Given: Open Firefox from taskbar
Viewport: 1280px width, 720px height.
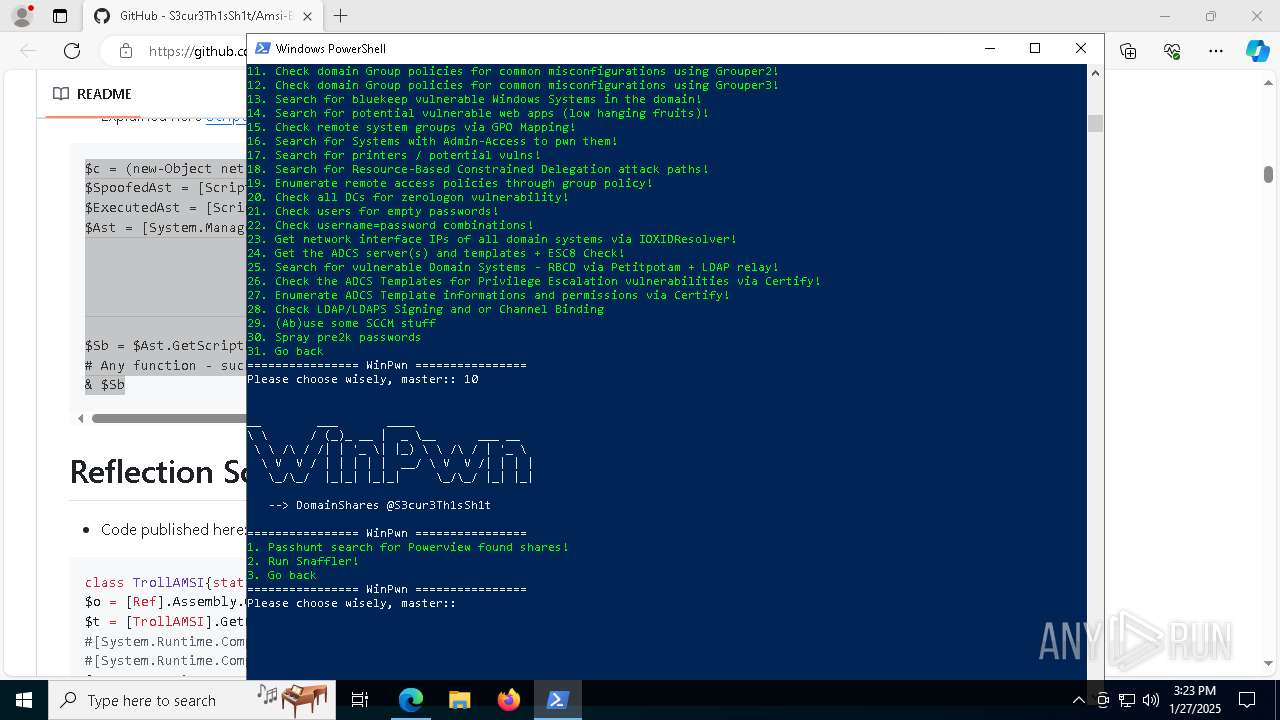Looking at the screenshot, I should pyautogui.click(x=508, y=700).
